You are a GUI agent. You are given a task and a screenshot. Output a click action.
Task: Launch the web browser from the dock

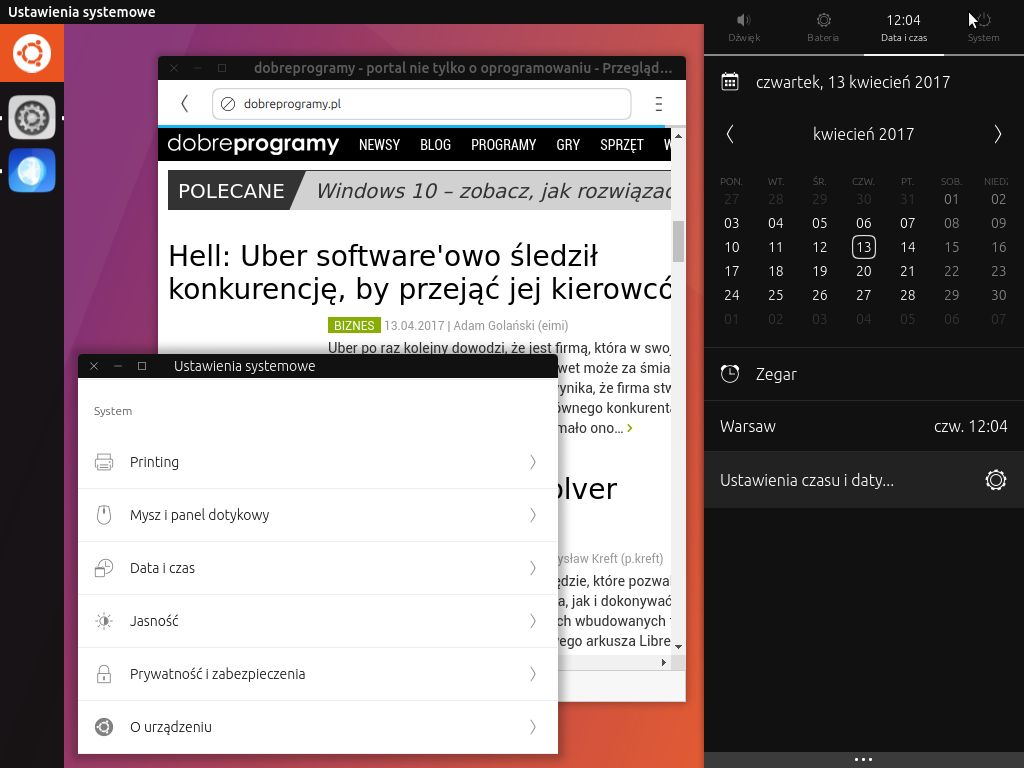pos(32,170)
